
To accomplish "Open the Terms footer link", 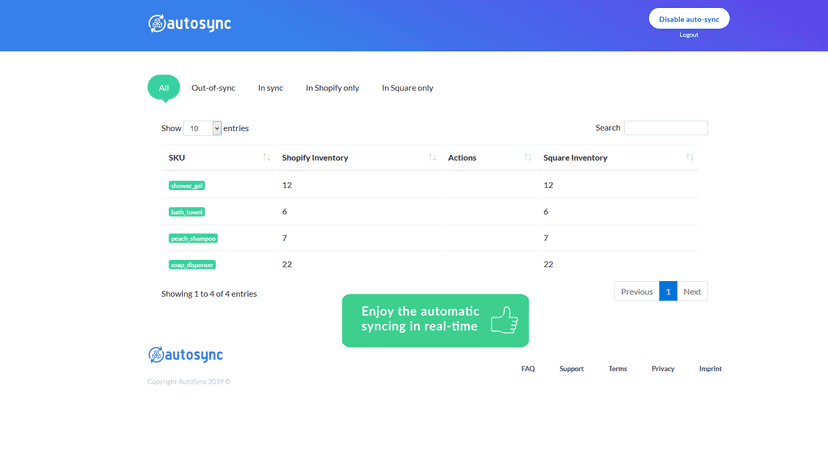I will click(617, 369).
